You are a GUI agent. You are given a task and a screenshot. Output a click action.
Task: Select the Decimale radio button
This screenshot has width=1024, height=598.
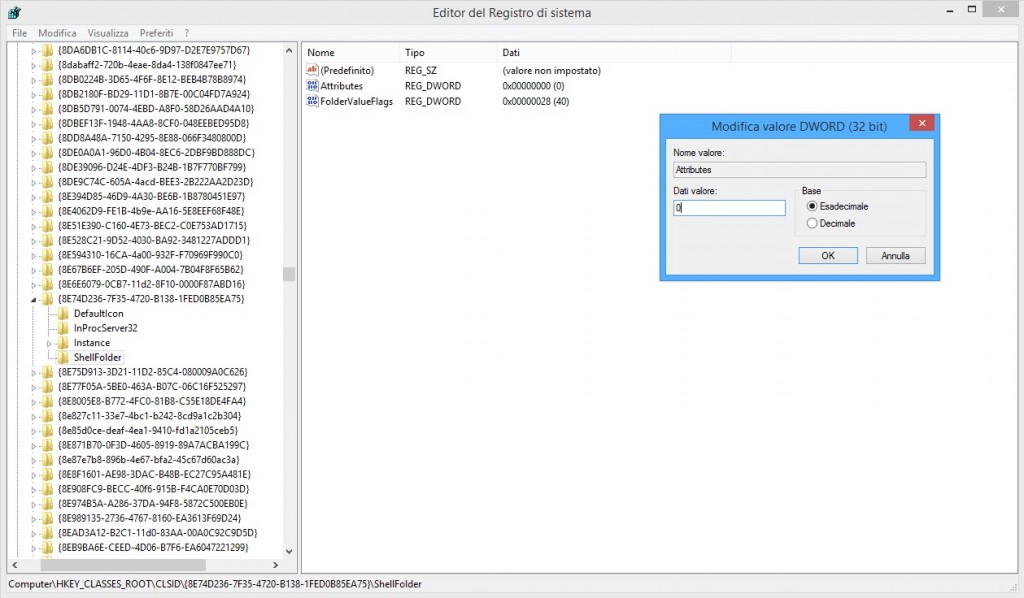click(x=812, y=223)
